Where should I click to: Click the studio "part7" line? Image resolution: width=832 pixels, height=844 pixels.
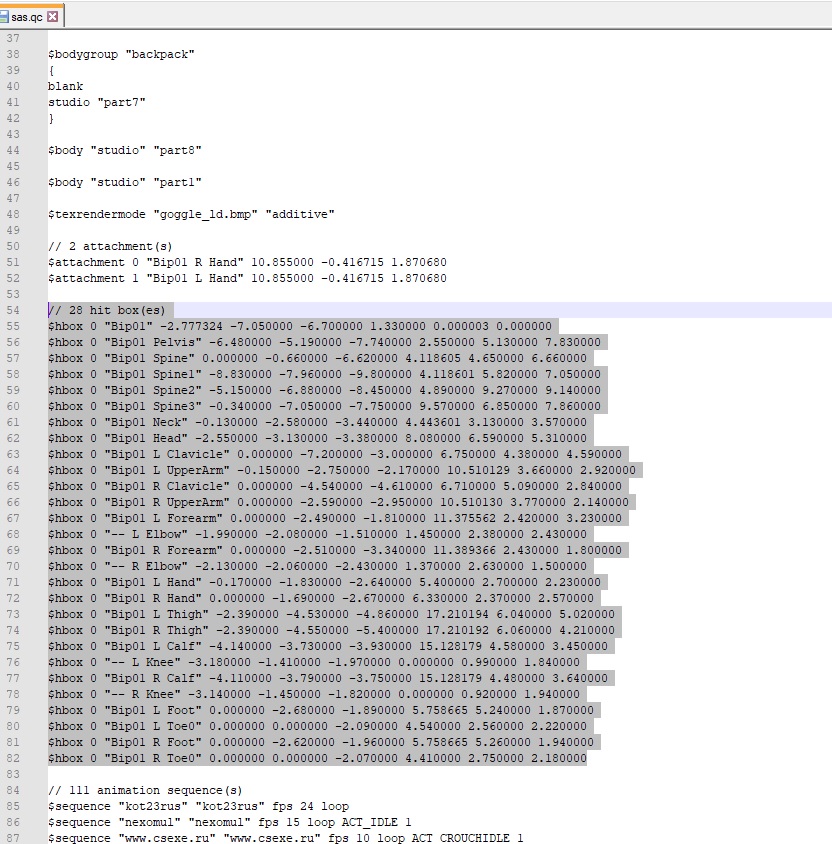coord(97,102)
